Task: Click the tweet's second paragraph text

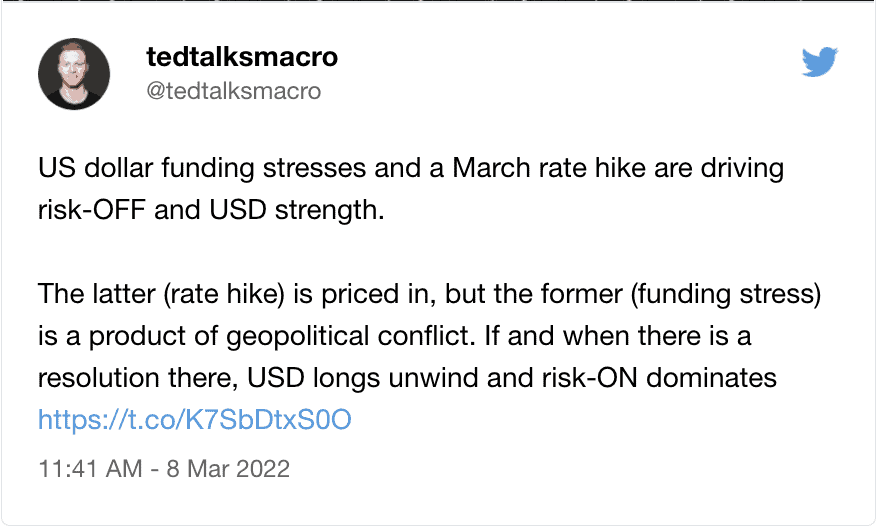Action: pyautogui.click(x=429, y=336)
